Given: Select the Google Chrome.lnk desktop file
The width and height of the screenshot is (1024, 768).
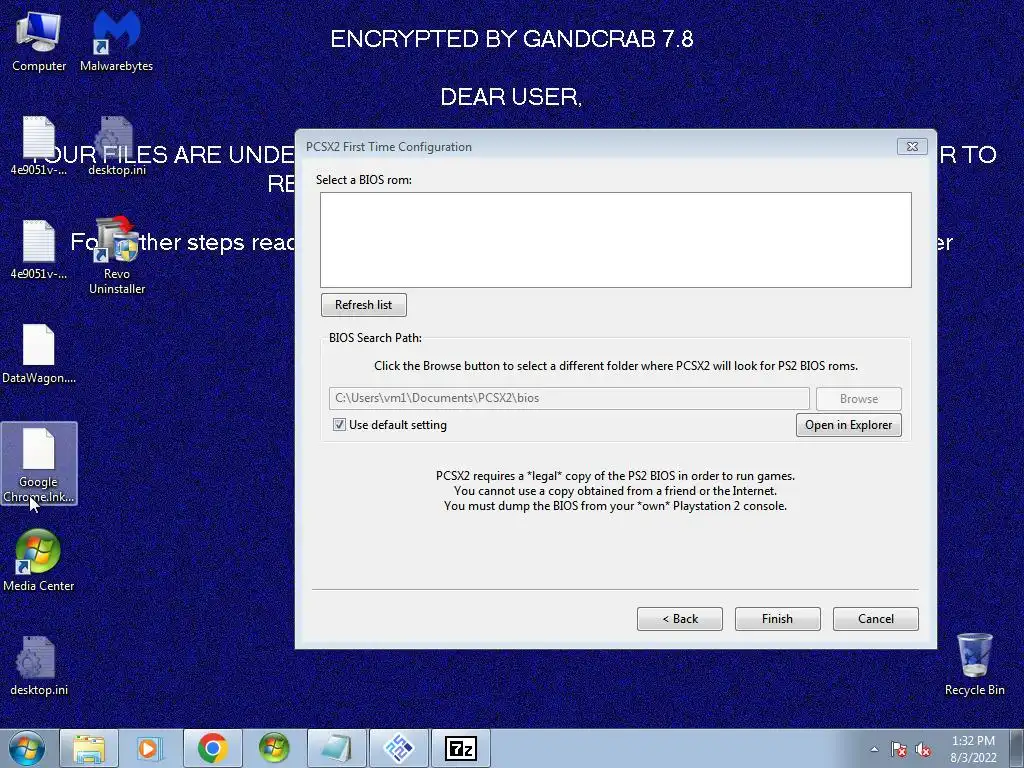Looking at the screenshot, I should point(39,464).
